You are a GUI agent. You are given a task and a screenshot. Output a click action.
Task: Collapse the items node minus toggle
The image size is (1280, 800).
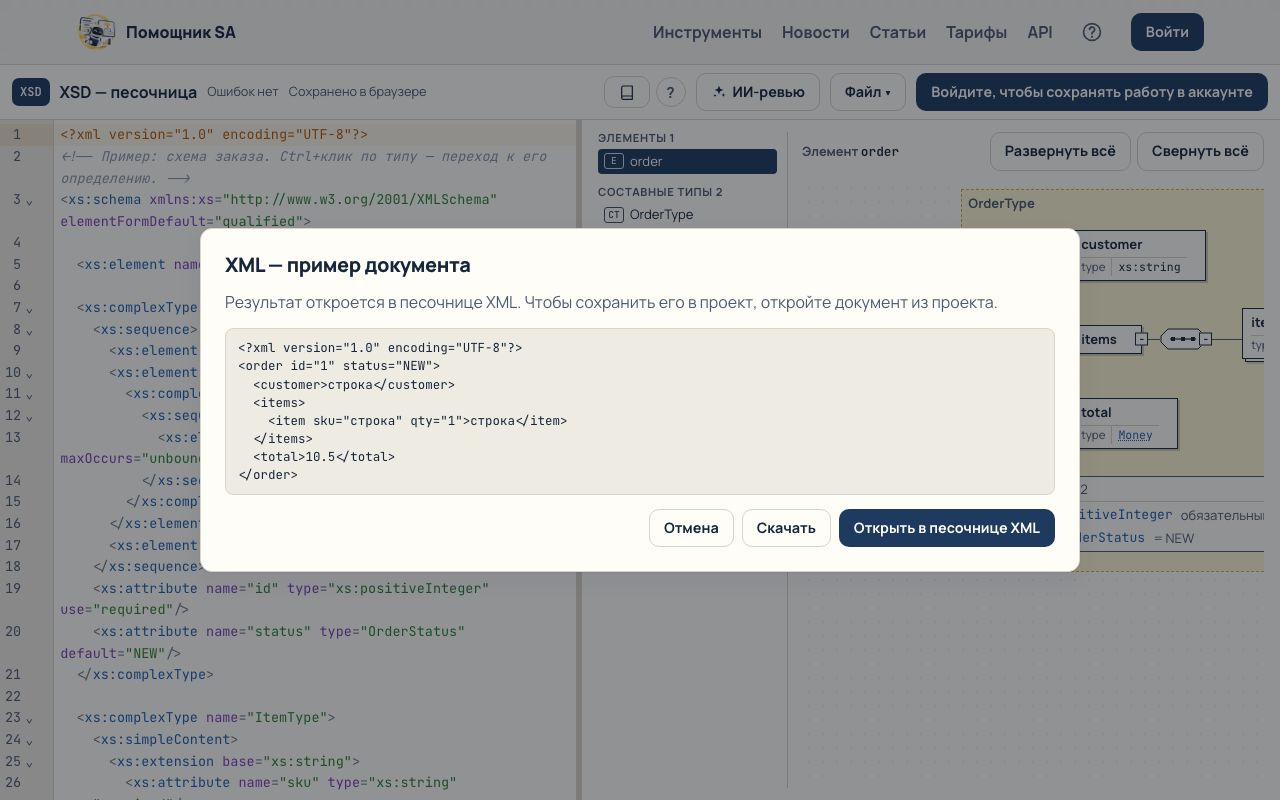(x=1141, y=339)
